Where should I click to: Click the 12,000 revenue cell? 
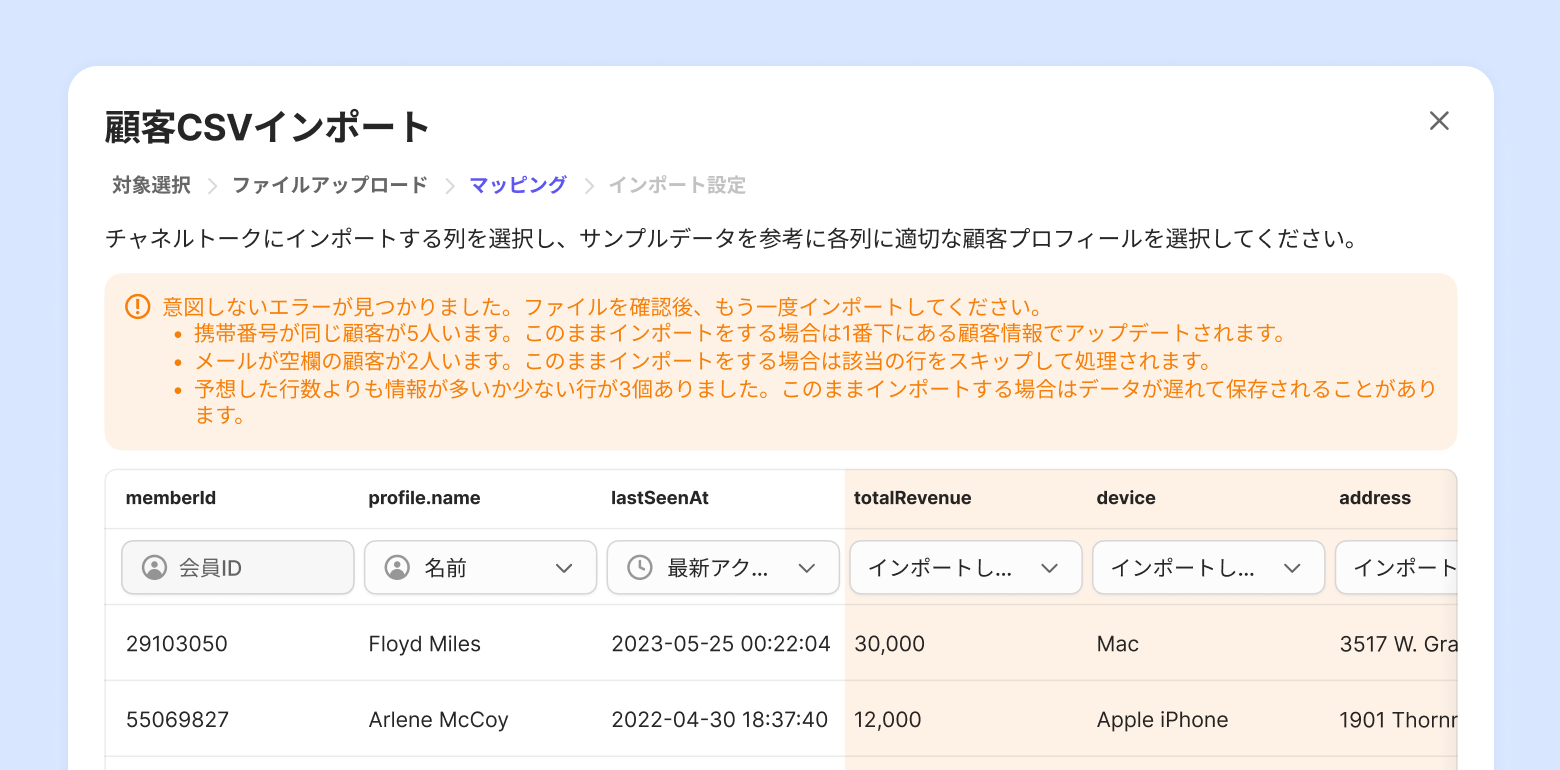[888, 720]
